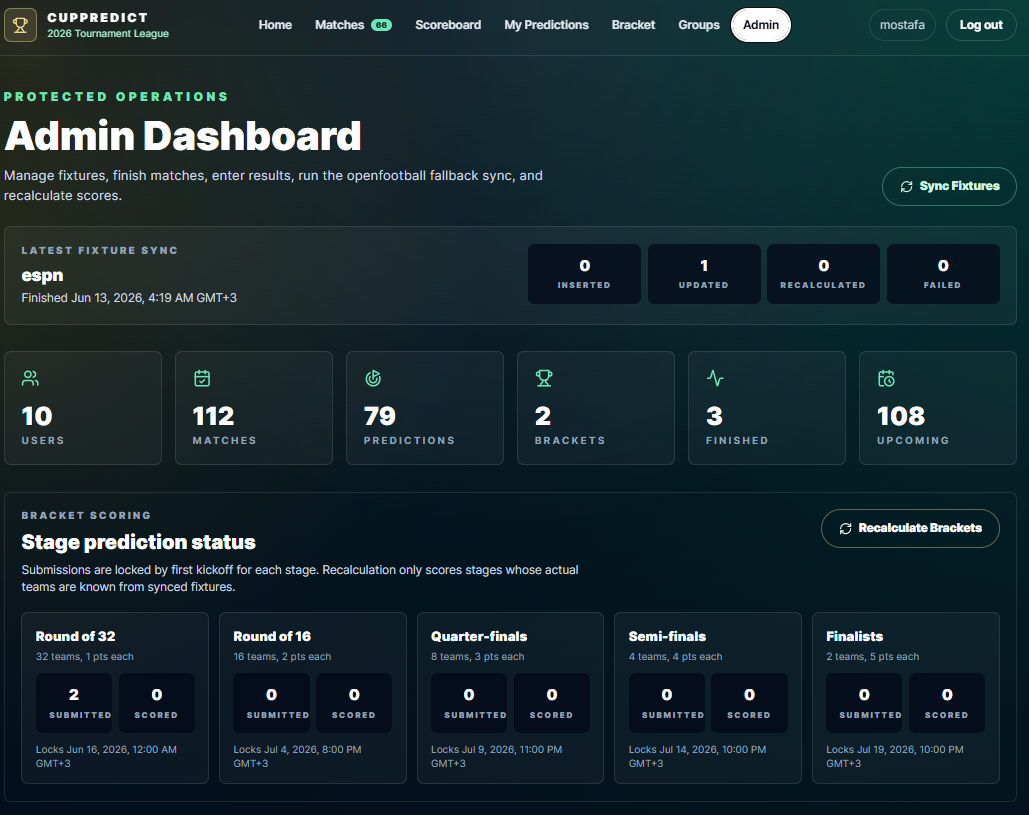Screen dimensions: 1029x815
Task: Navigate to the Bracket page
Action: pos(633,25)
